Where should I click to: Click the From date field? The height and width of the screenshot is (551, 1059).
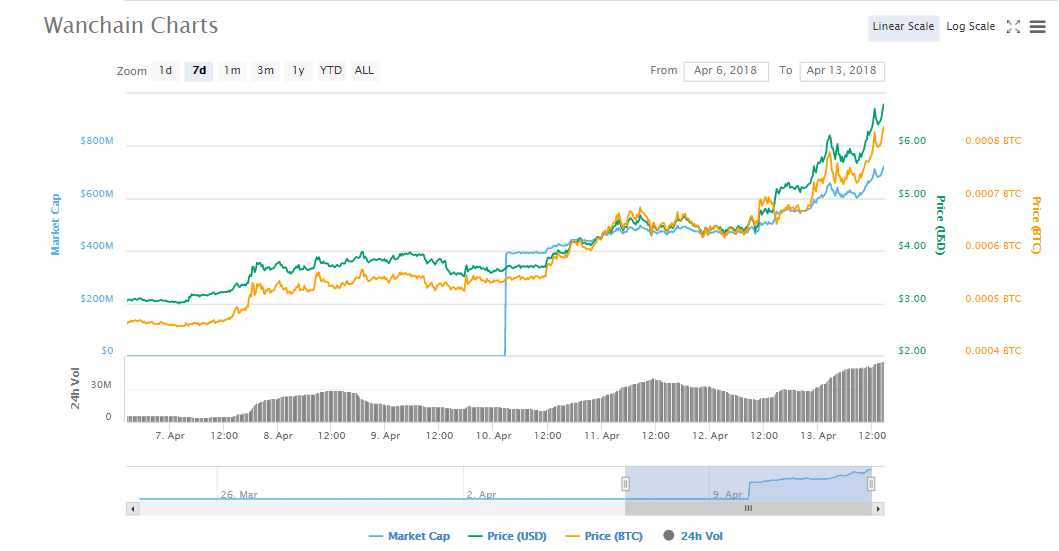[x=726, y=71]
